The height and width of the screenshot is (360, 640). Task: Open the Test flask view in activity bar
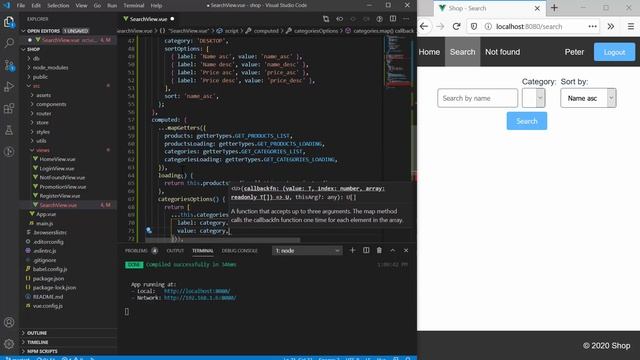tap(9, 130)
